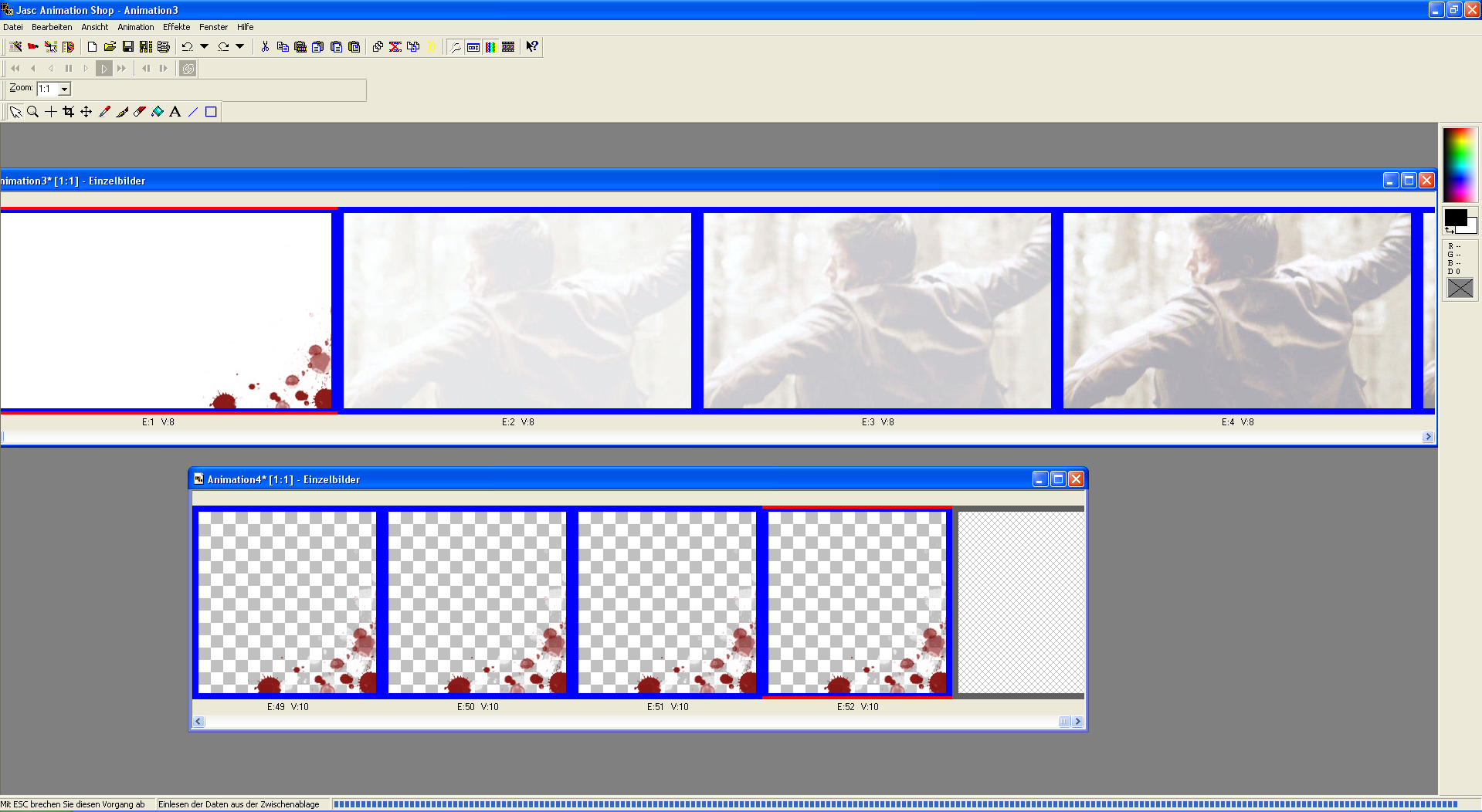Click the scissors Cut icon

coord(265,47)
